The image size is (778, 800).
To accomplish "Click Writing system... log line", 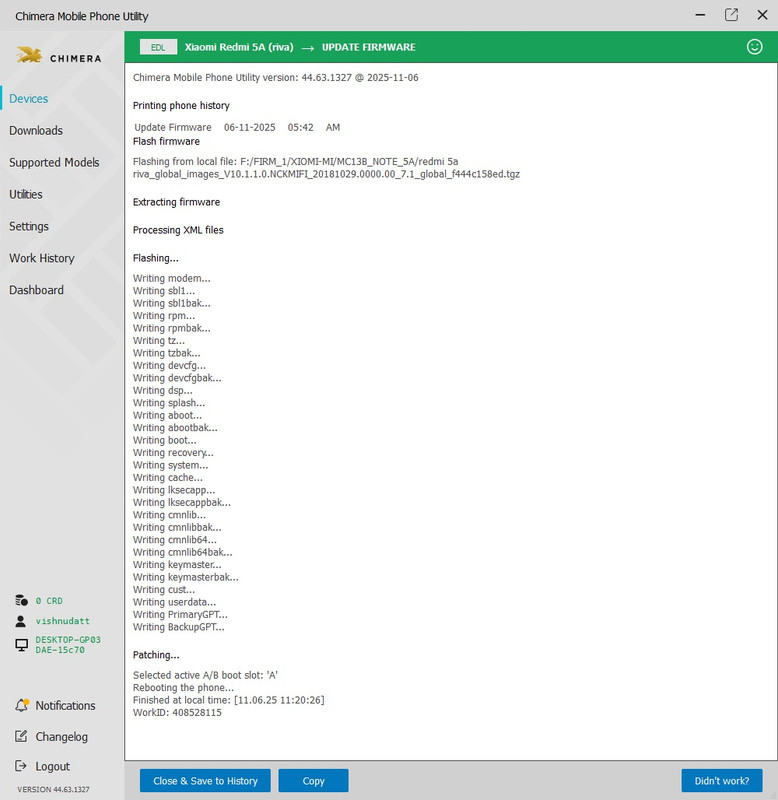I will [170, 465].
